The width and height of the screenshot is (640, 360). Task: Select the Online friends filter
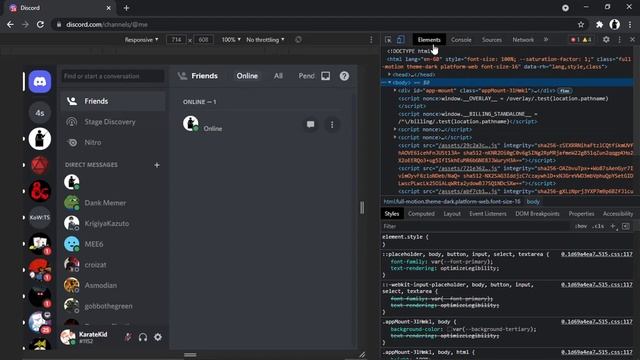[247, 76]
